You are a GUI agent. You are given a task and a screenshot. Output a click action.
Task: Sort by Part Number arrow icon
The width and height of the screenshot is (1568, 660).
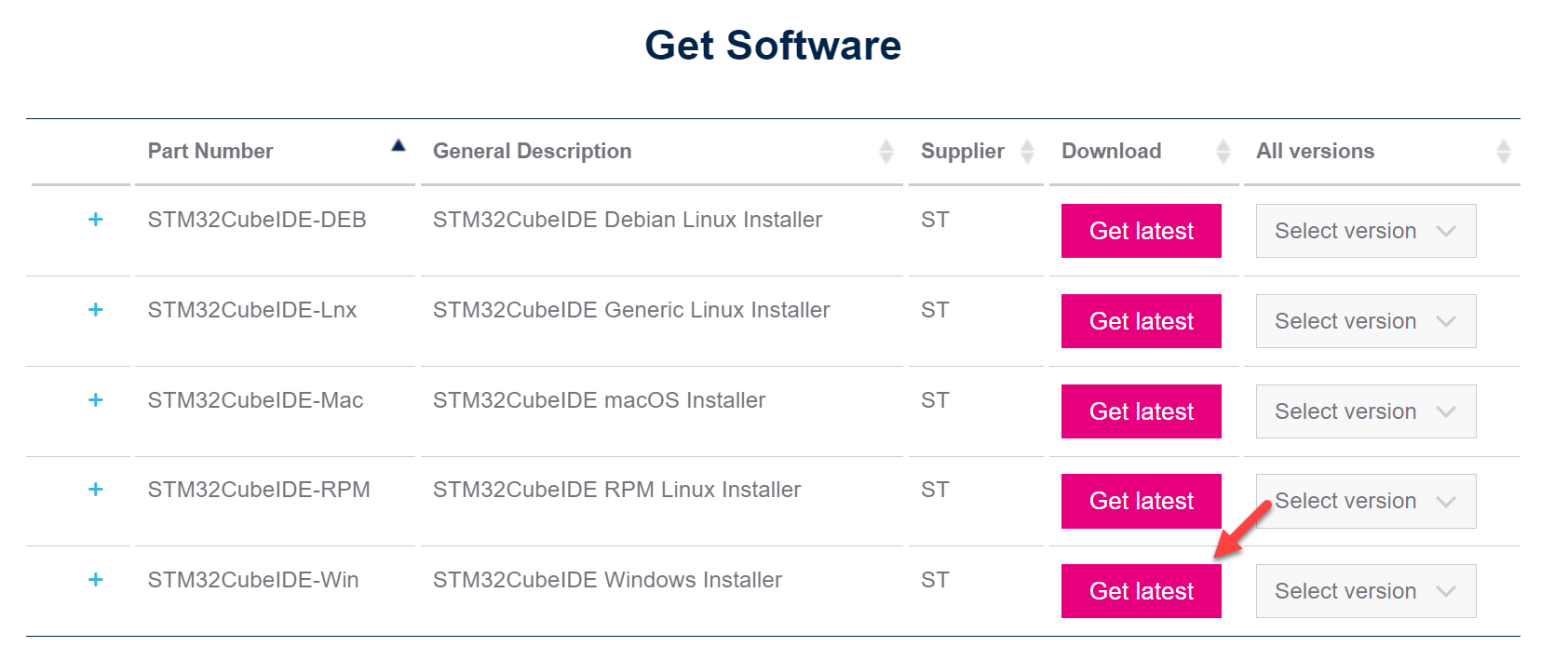(x=399, y=145)
